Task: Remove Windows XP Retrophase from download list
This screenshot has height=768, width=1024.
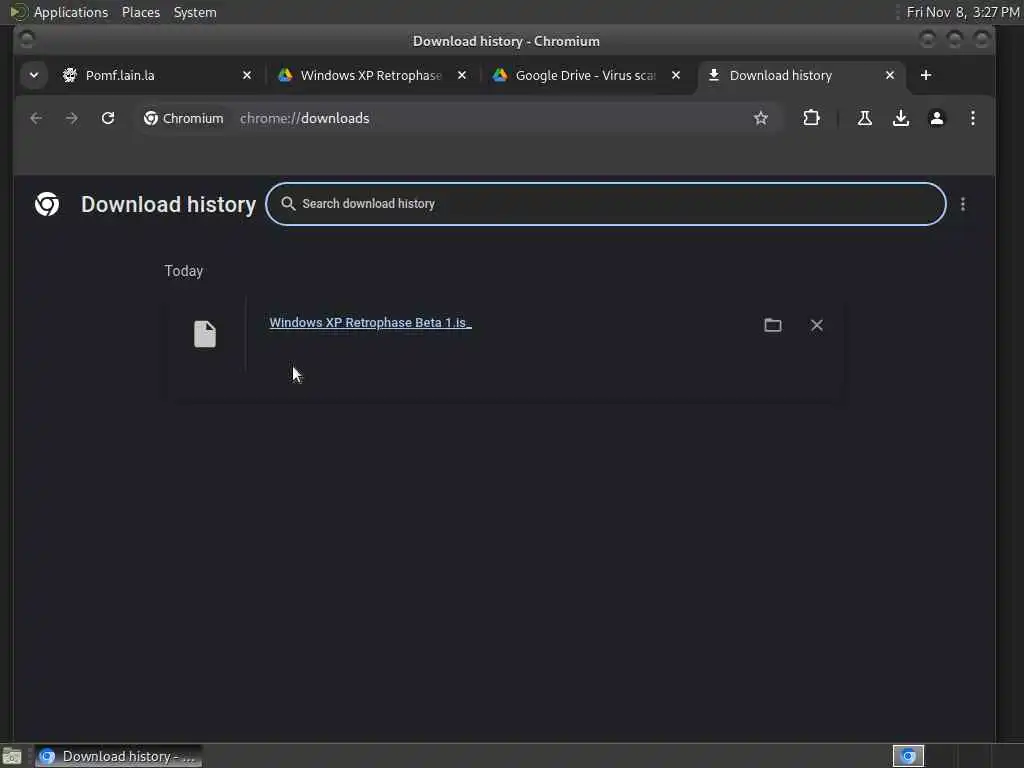Action: pos(816,325)
